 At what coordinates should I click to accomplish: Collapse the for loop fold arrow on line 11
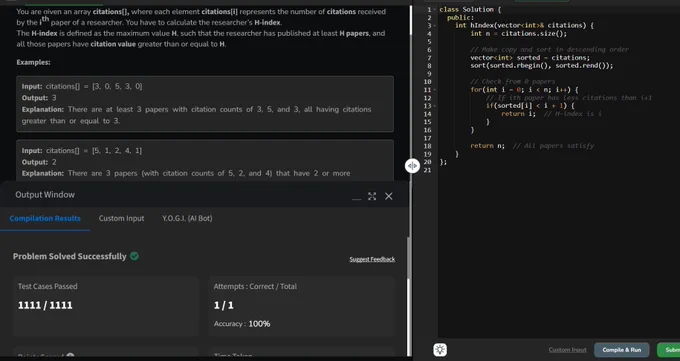coord(435,90)
